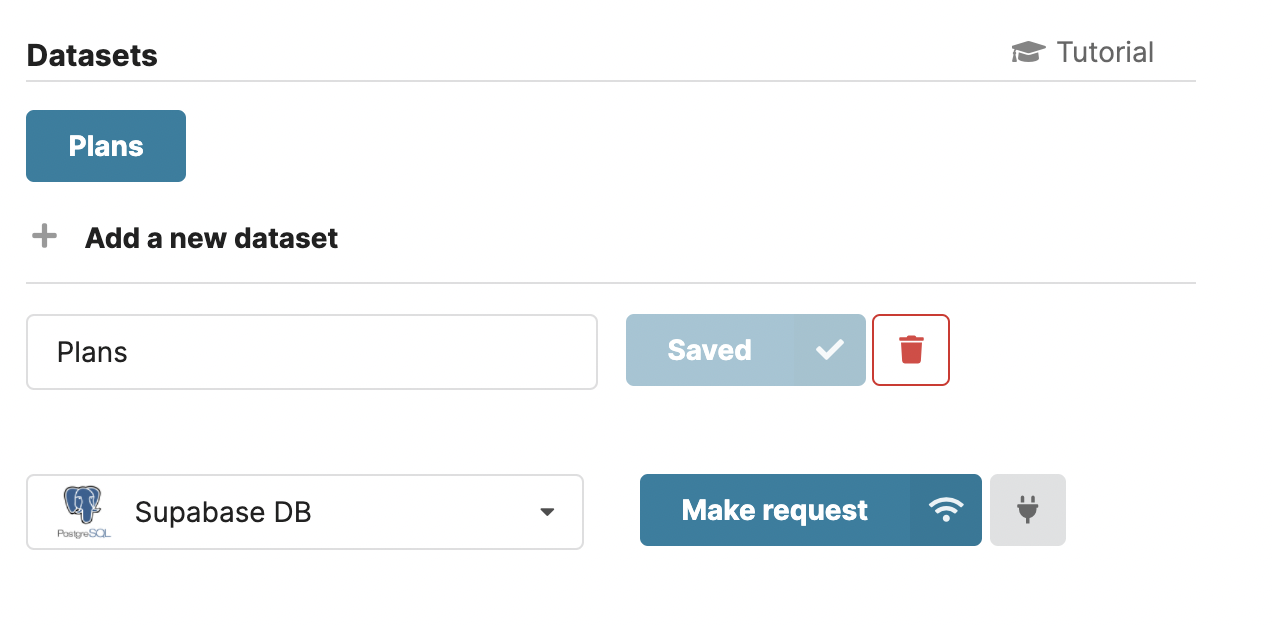This screenshot has width=1272, height=626.
Task: Click the plus icon to add dataset
Action: (44, 237)
